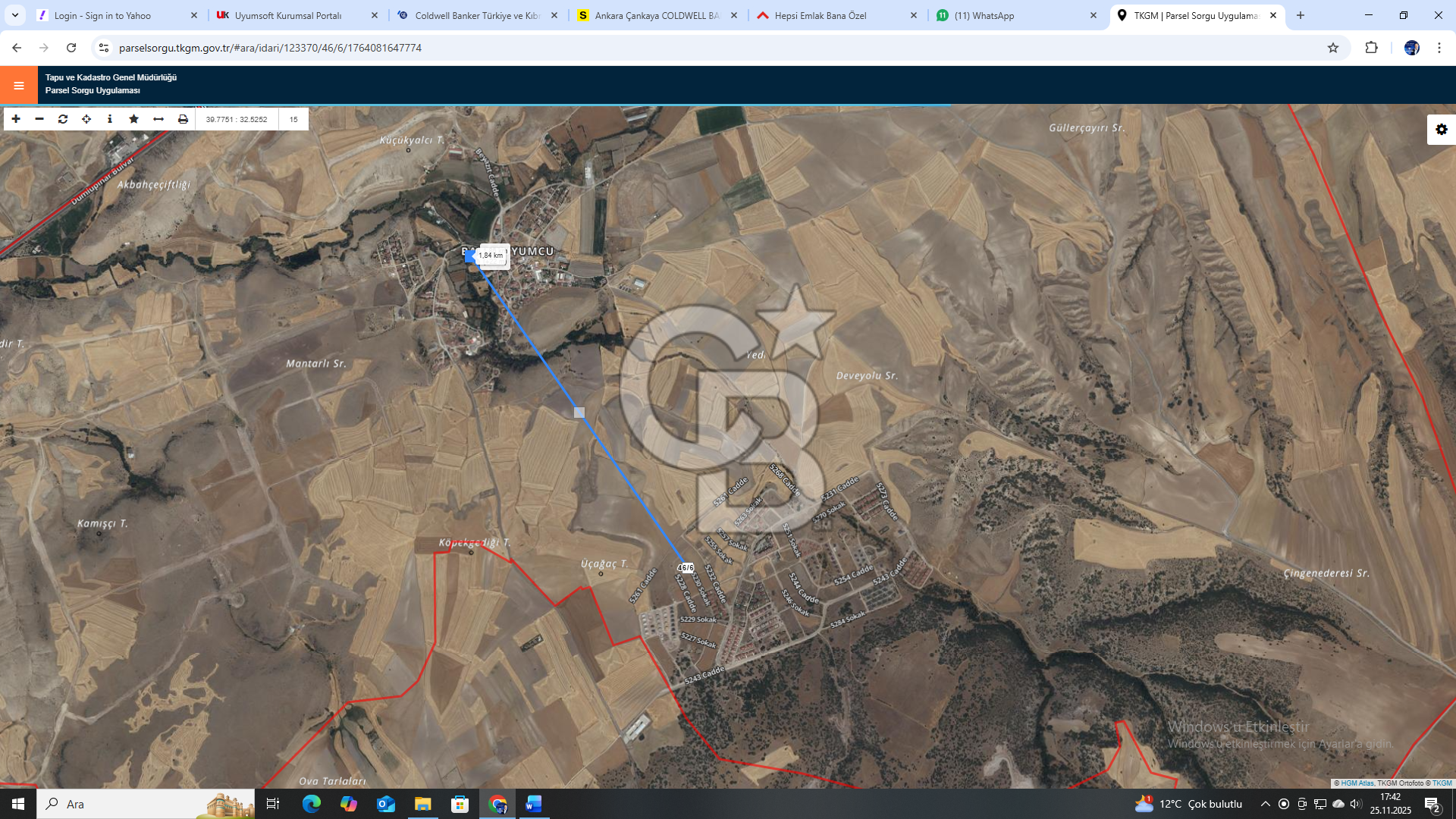Viewport: 1456px width, 819px height.
Task: Open the info tool in map toolbar
Action: click(x=110, y=119)
